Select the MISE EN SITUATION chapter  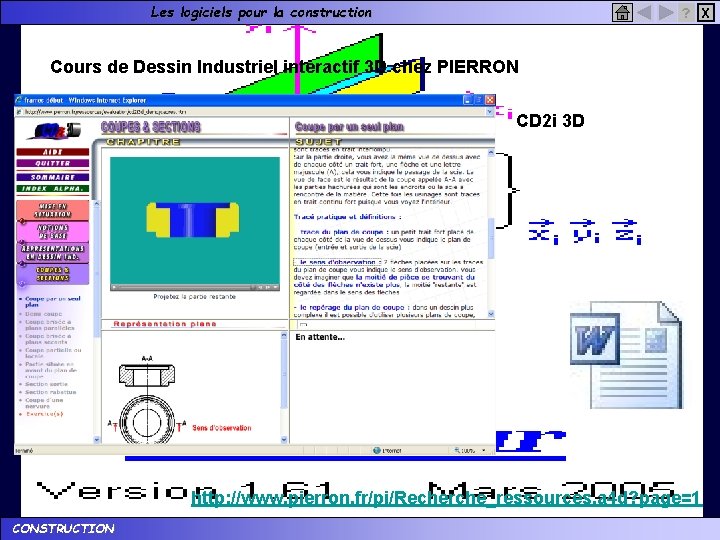pos(53,211)
